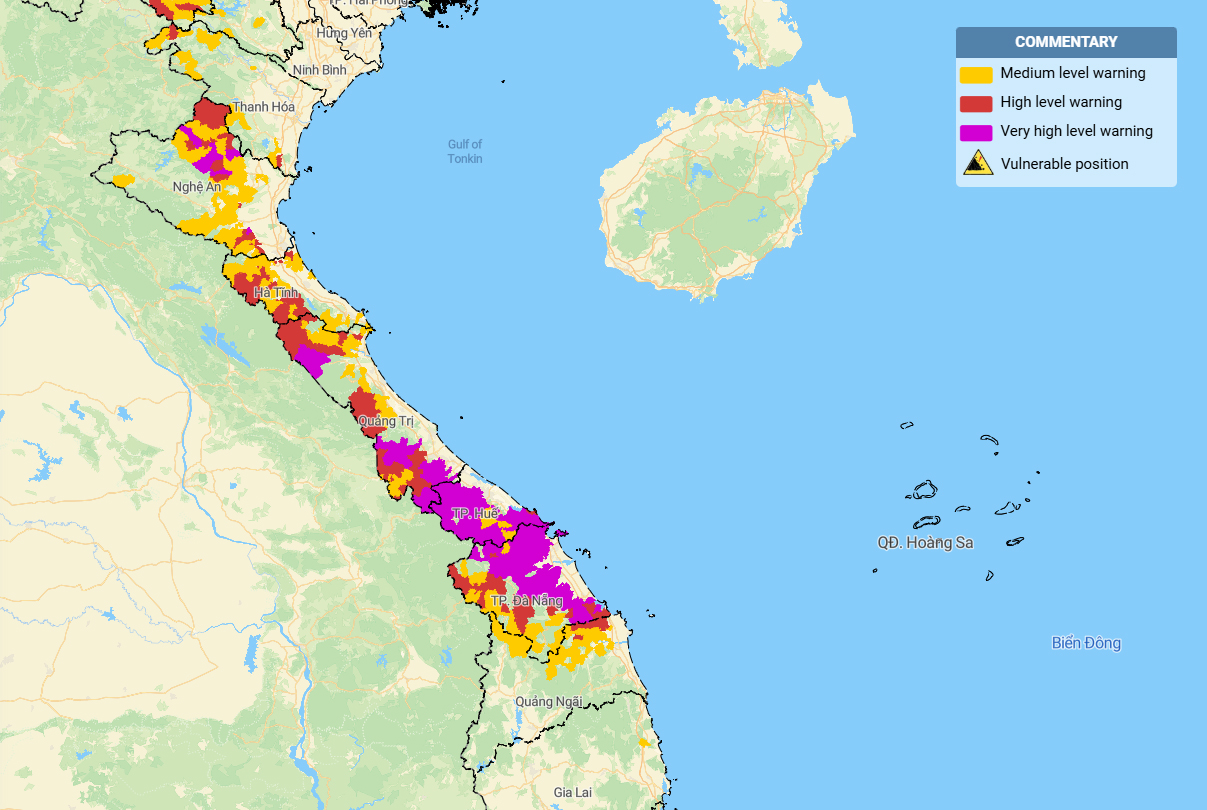Pick the magenta Very high level warning swatch
The width and height of the screenshot is (1207, 810).
[x=976, y=132]
